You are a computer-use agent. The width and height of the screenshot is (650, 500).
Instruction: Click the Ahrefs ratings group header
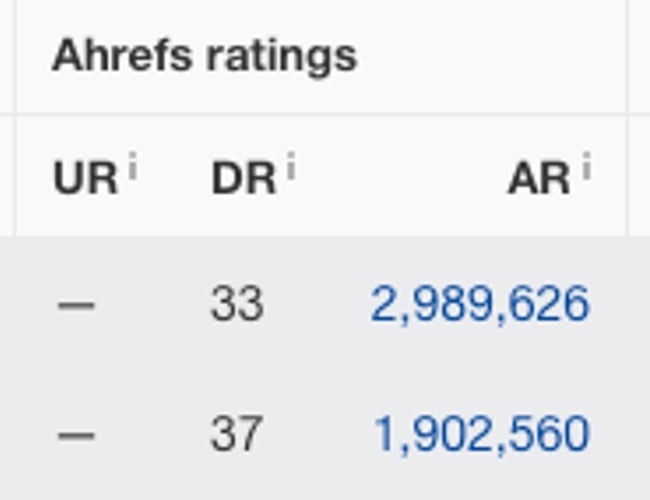(x=204, y=56)
